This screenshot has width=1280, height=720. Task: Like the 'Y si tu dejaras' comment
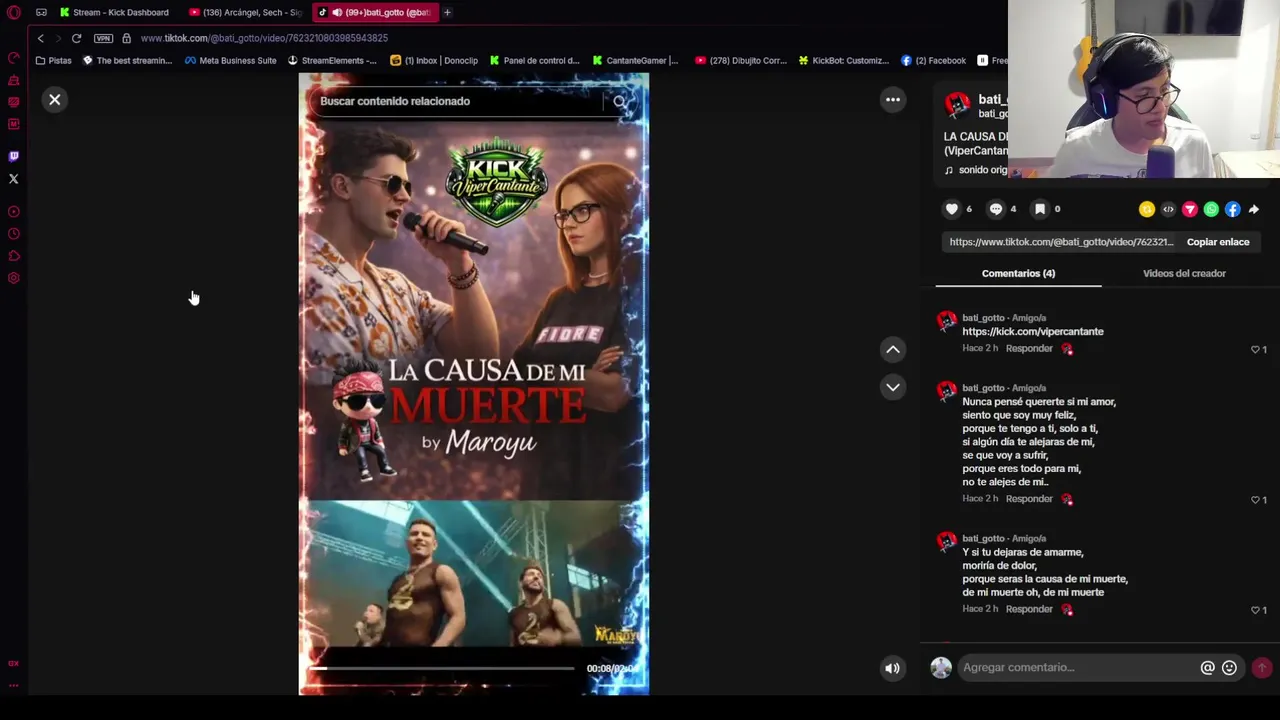click(x=1256, y=609)
